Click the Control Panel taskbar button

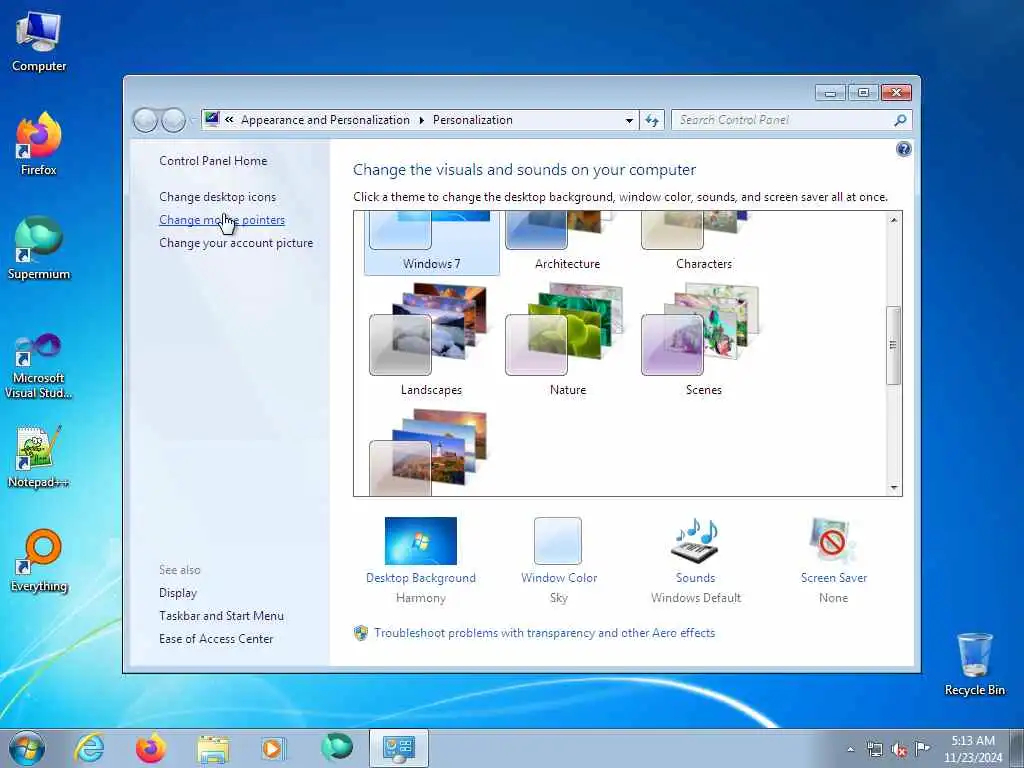(398, 748)
